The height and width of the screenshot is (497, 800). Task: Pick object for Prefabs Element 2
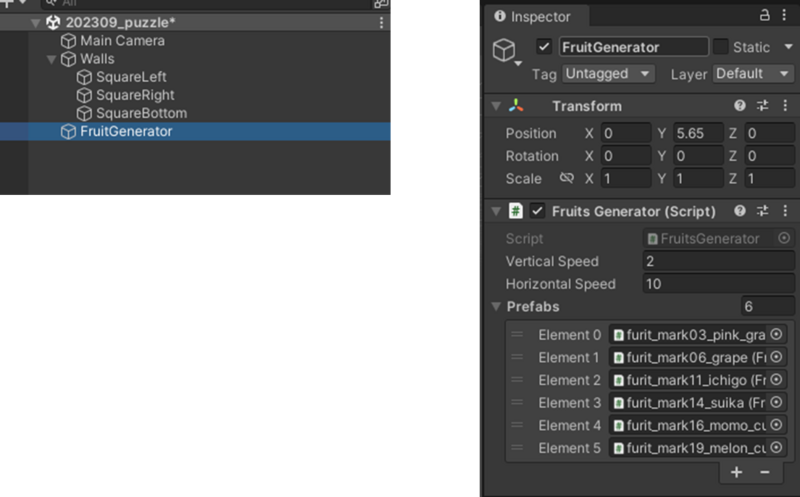777,380
